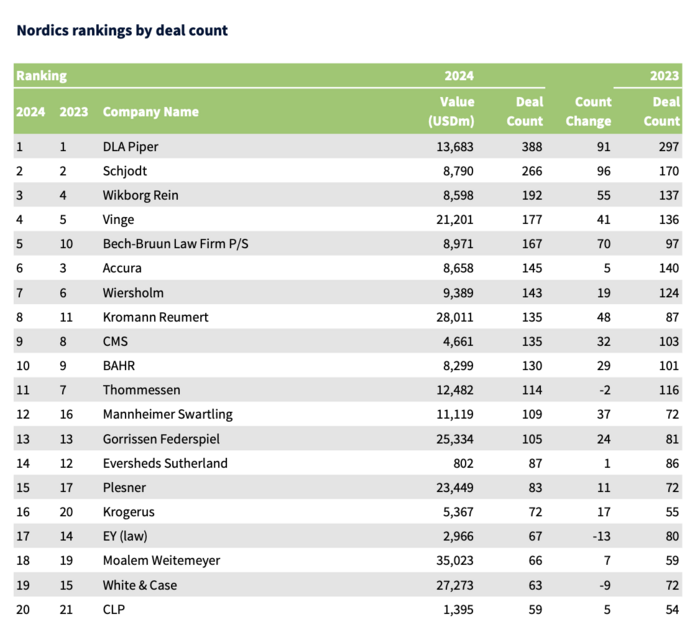Select the 'Mannheimer Swartling' company name
Screen dimensions: 700x632
click(167, 414)
